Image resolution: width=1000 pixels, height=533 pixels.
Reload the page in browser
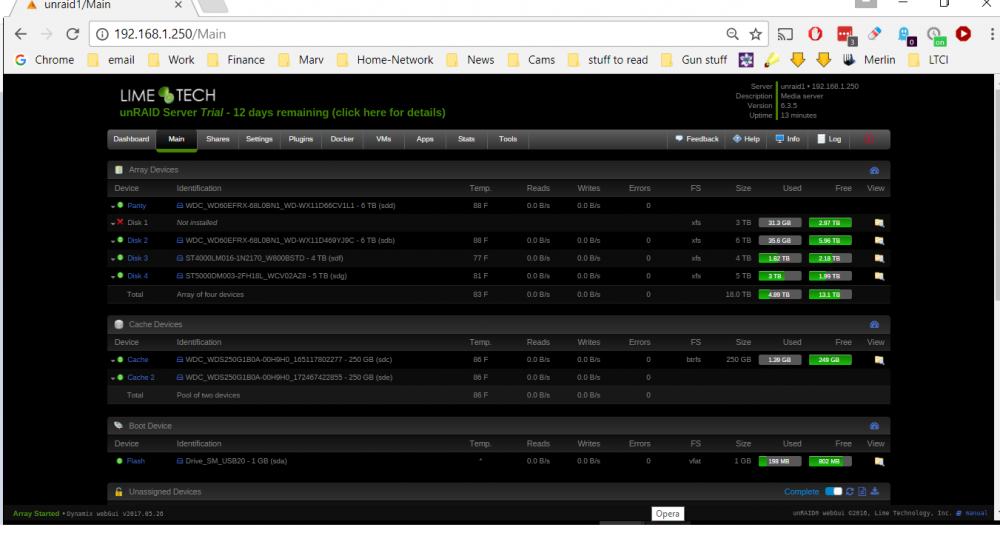(72, 34)
